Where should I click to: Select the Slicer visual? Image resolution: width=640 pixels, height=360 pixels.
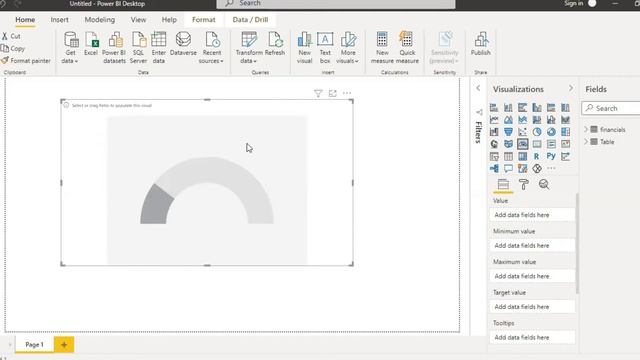pos(494,156)
